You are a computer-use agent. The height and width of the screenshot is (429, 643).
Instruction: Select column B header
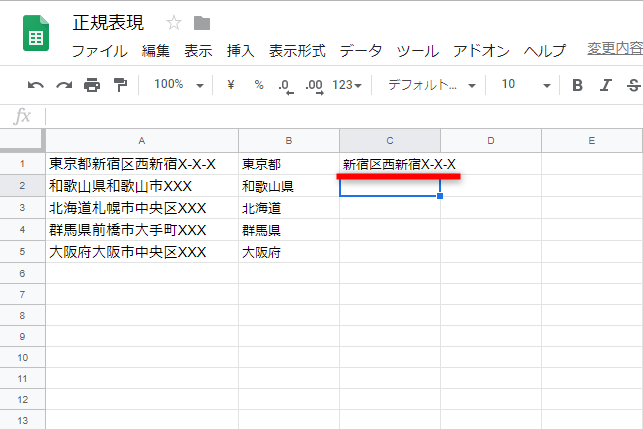coord(289,141)
